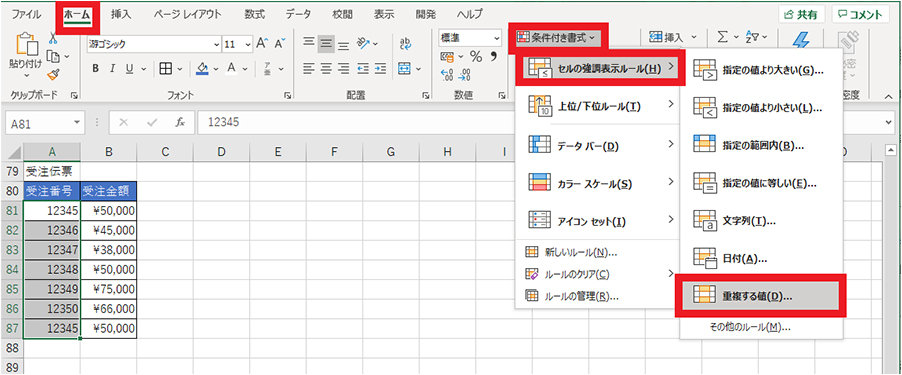Click the Increase Indent icon

380,68
